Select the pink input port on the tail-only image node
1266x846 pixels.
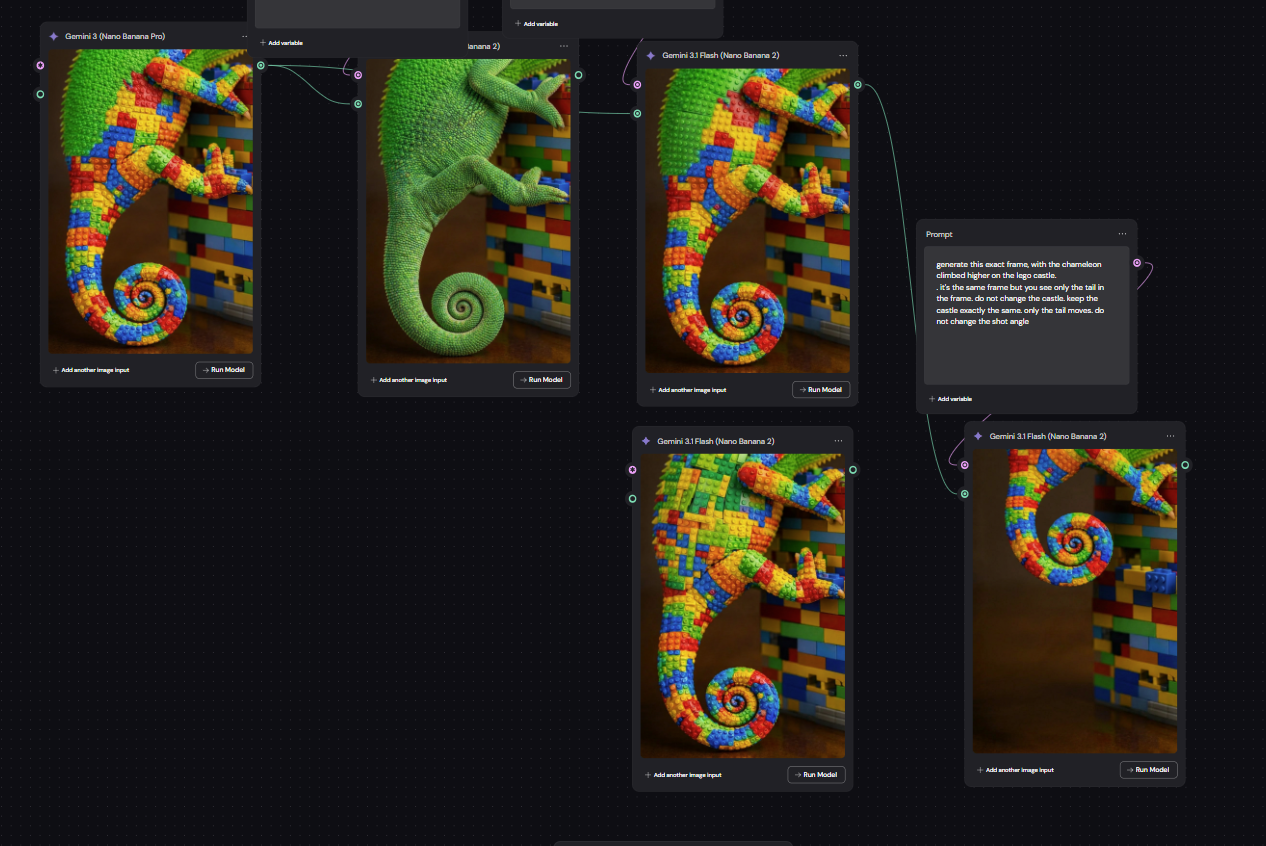[965, 464]
